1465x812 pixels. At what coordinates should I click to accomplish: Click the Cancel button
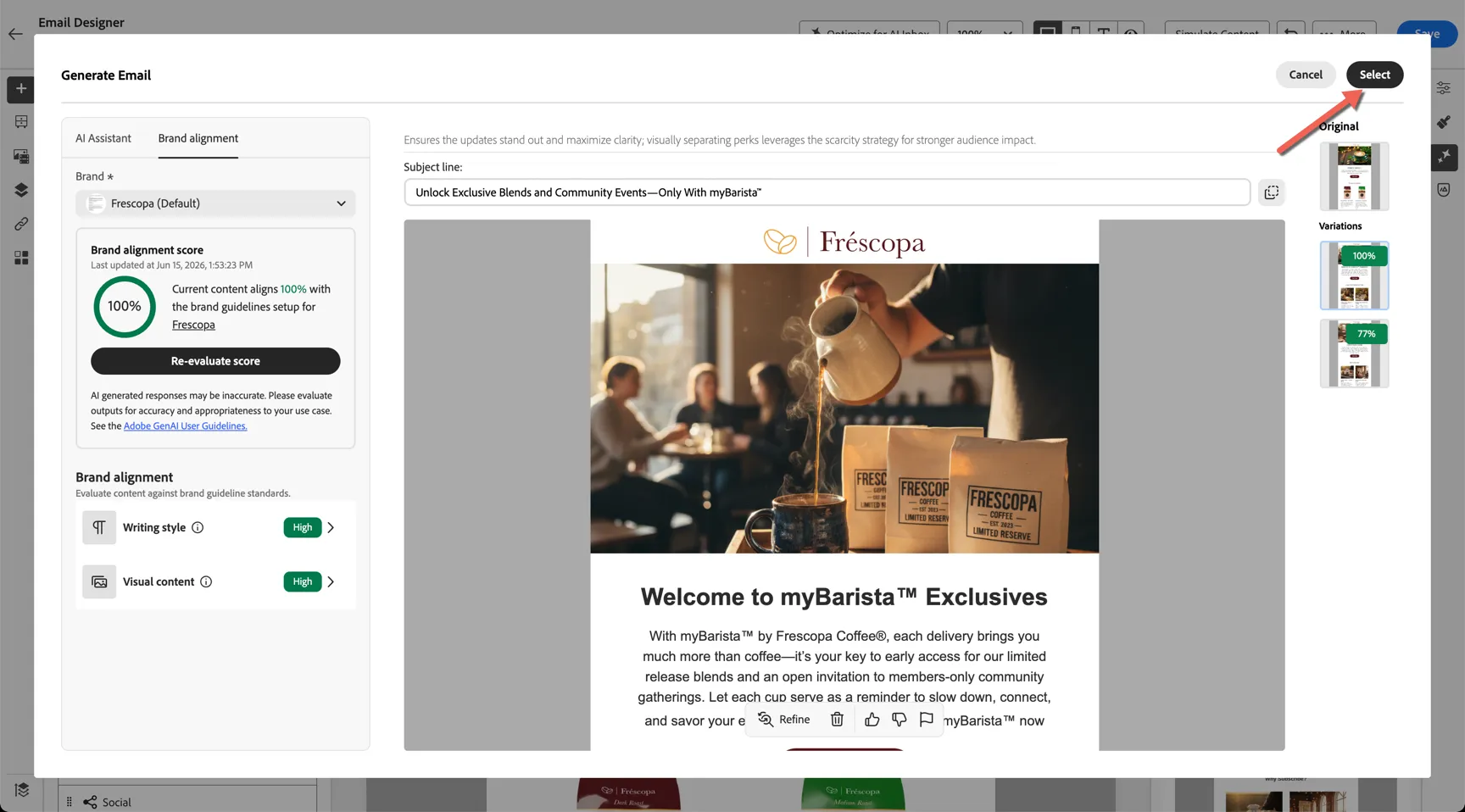(1306, 75)
